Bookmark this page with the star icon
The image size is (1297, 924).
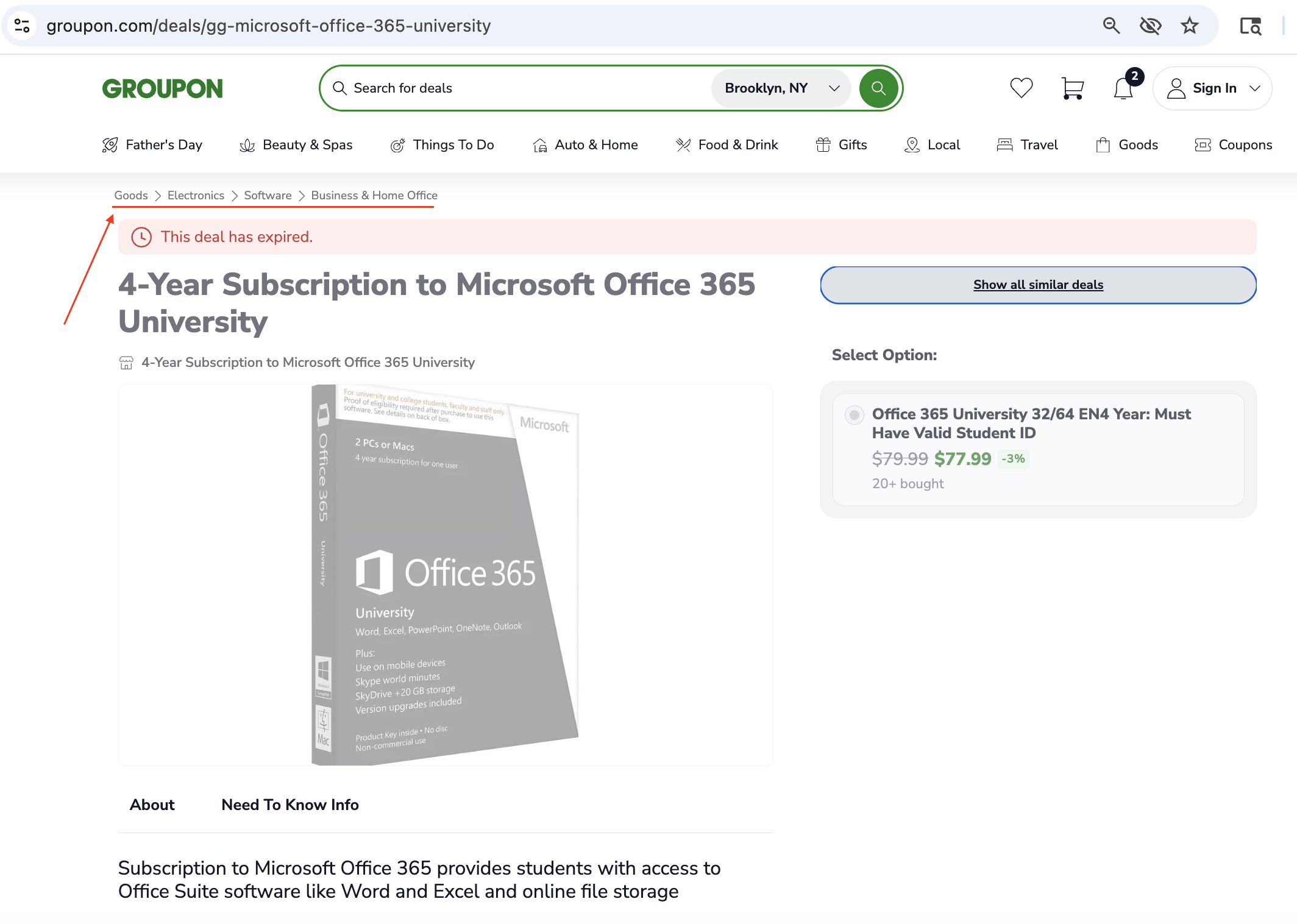point(1189,26)
